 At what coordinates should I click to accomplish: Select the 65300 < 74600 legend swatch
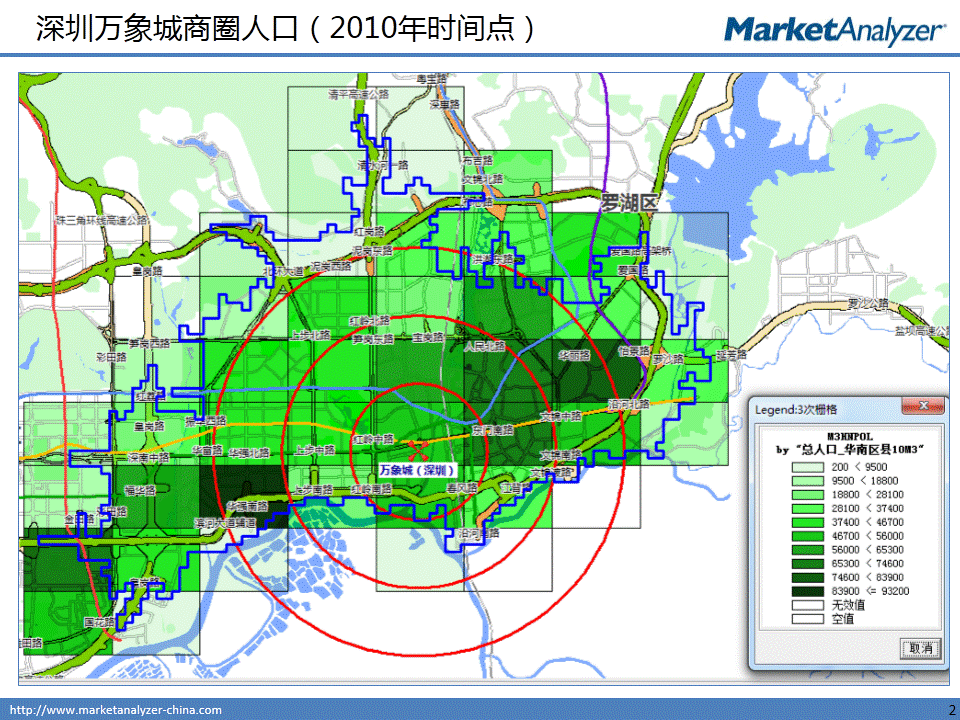point(810,564)
